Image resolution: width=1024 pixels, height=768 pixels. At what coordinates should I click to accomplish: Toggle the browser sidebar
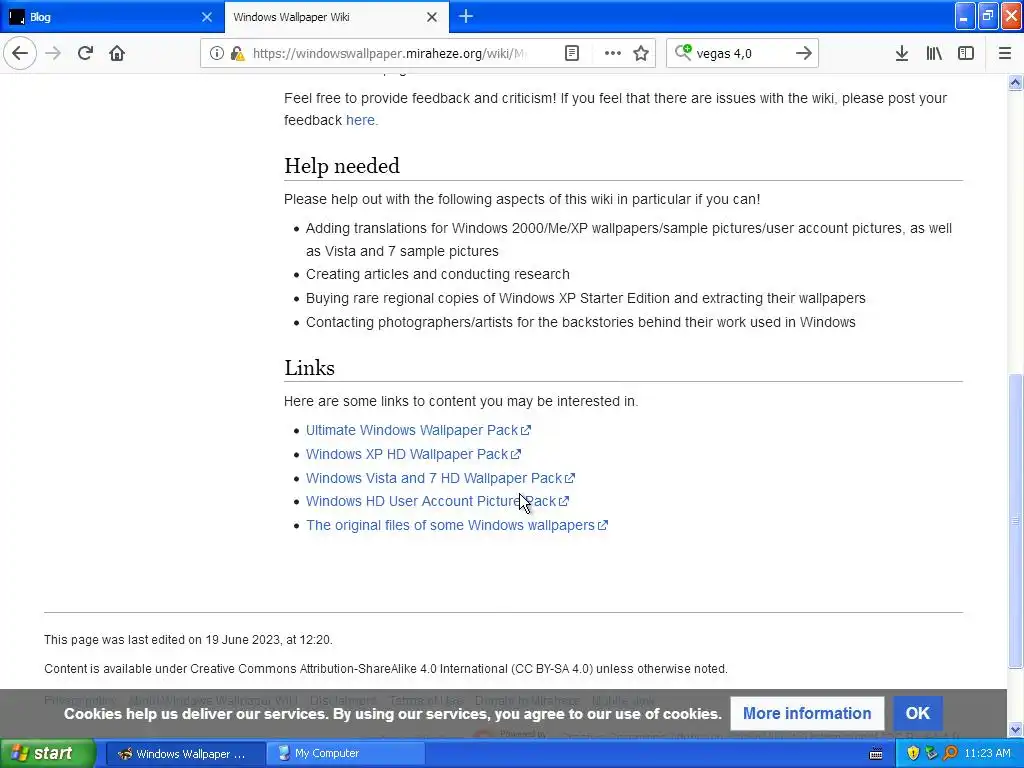pos(966,53)
